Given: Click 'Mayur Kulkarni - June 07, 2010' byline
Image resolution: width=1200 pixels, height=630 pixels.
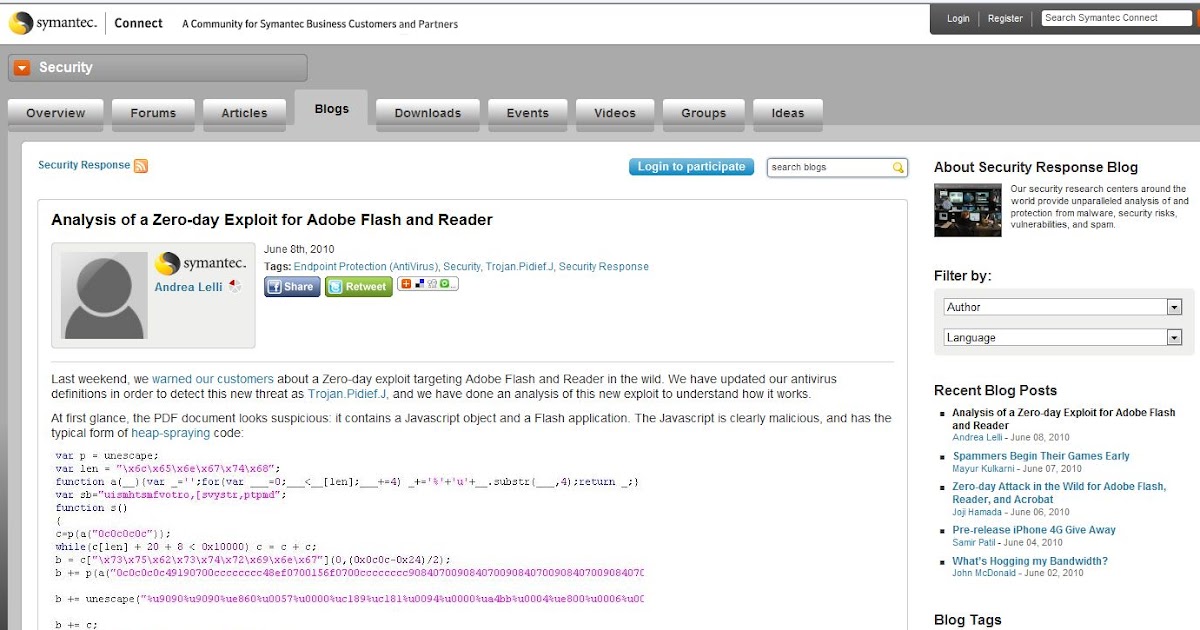Looking at the screenshot, I should pyautogui.click(x=1017, y=468).
